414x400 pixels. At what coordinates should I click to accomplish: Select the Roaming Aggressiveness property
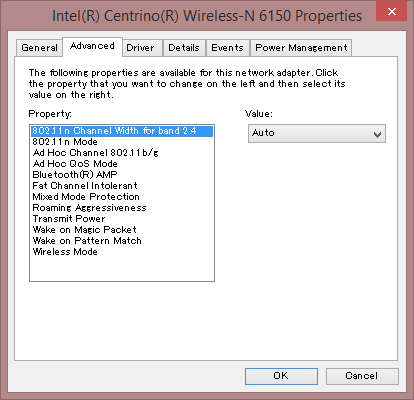pyautogui.click(x=122, y=208)
